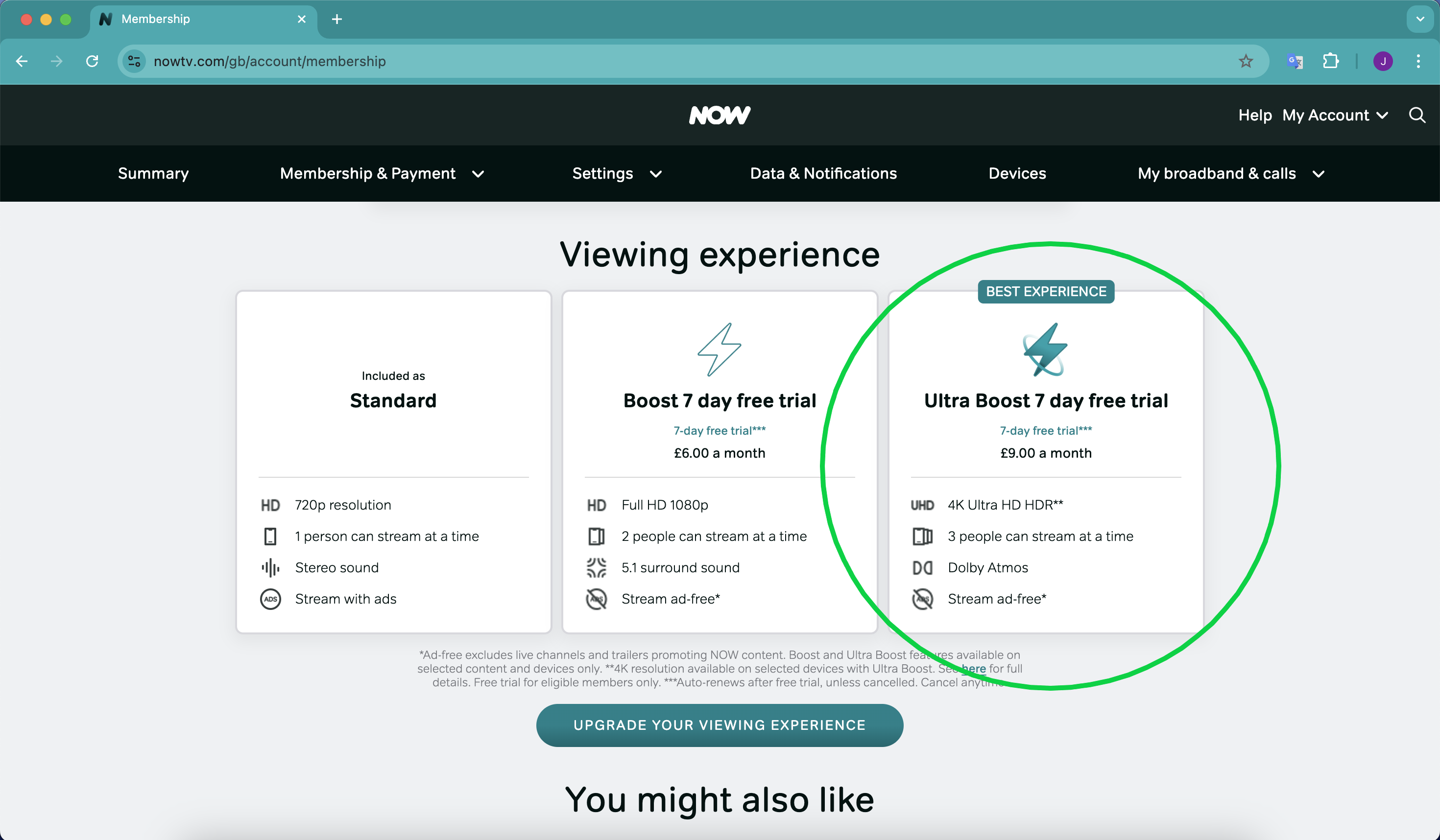Open Data & Notifications section
The height and width of the screenshot is (840, 1440).
click(823, 174)
